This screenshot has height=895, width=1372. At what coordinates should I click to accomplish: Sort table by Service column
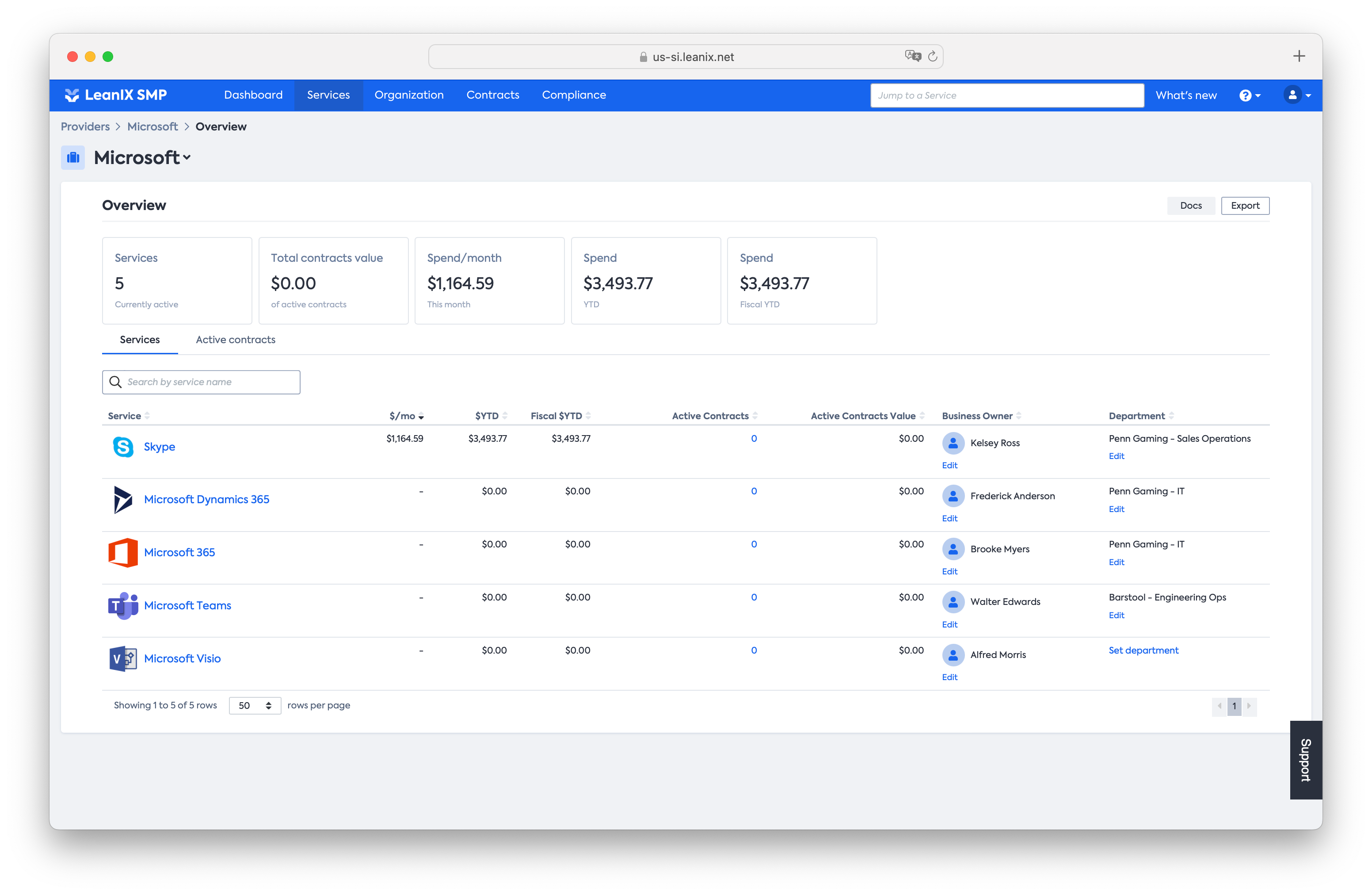pyautogui.click(x=129, y=416)
